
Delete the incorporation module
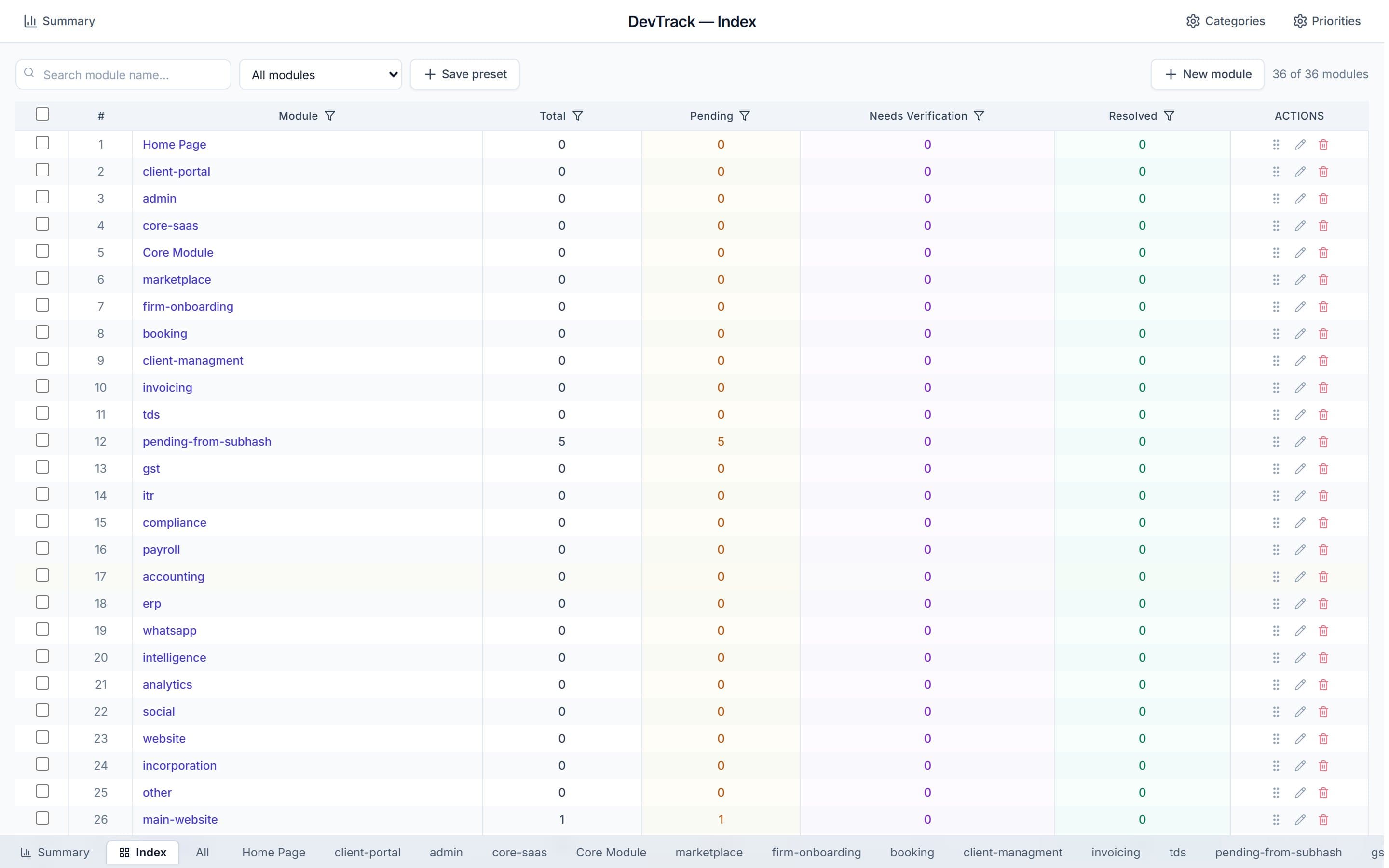point(1323,765)
